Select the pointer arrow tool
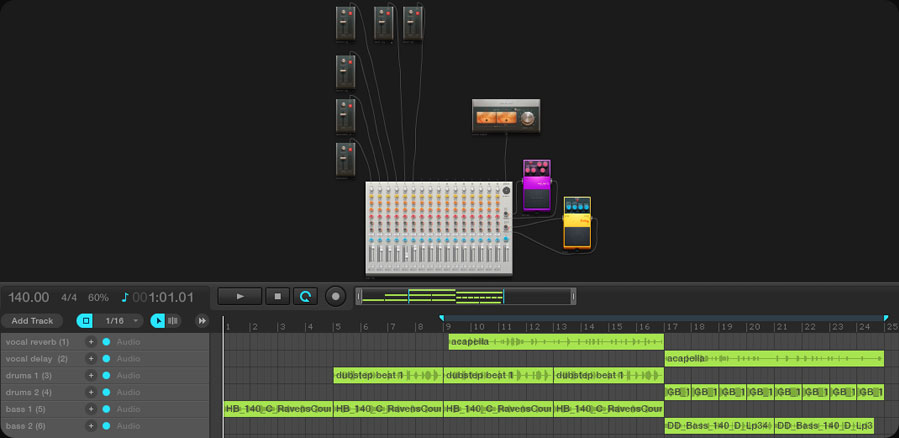Viewport: 899px width, 438px height. pos(158,320)
